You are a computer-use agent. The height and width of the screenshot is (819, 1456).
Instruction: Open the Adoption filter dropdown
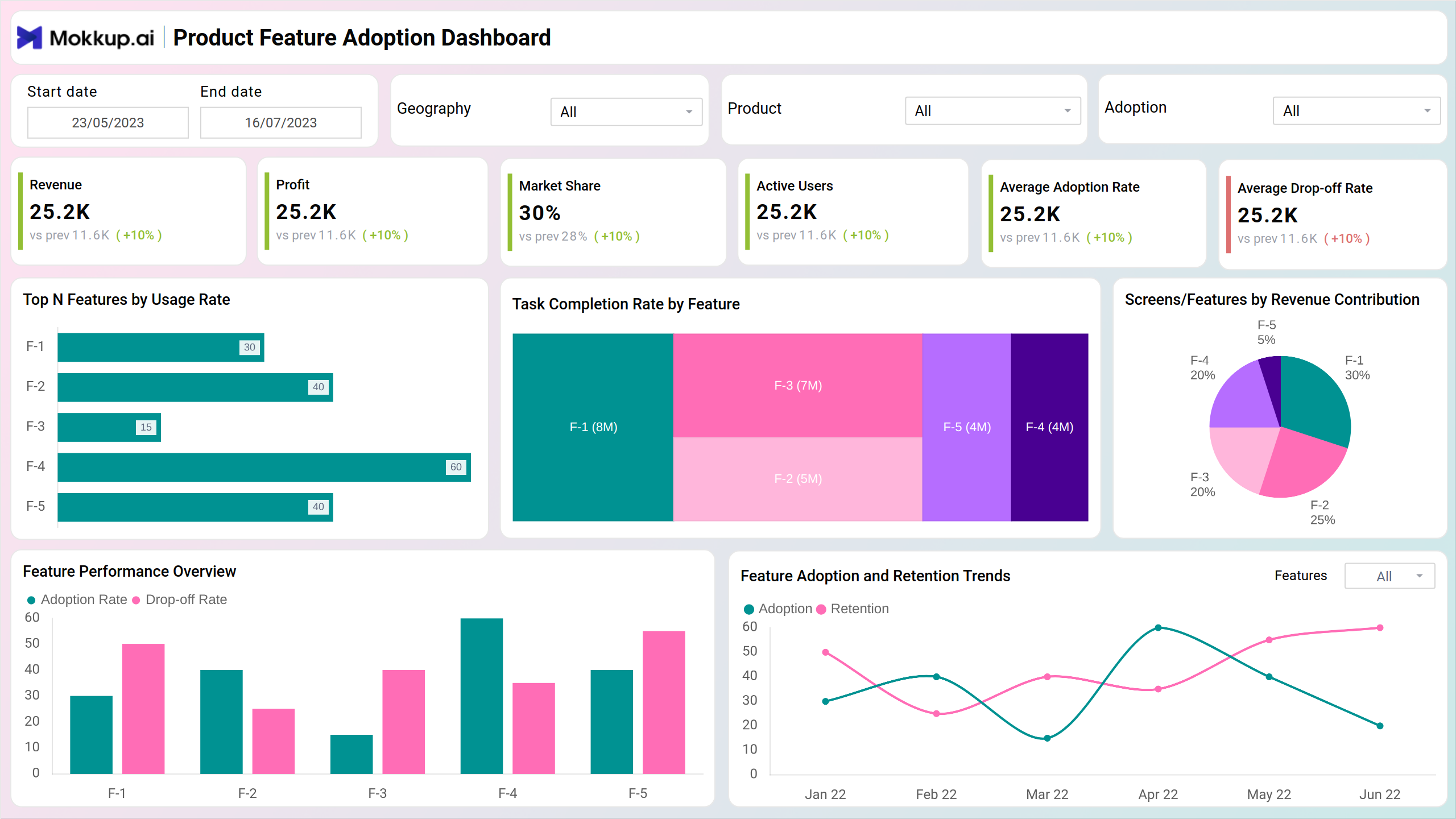pyautogui.click(x=1356, y=110)
